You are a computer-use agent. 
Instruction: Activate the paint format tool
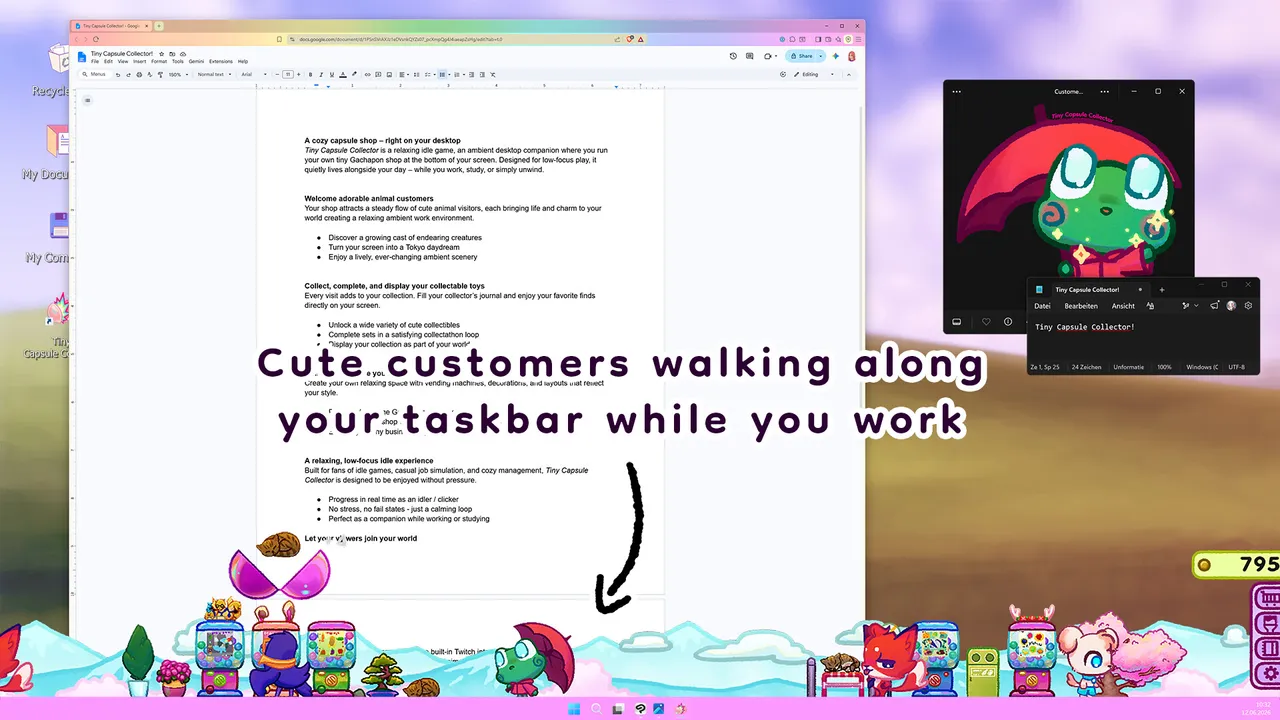[160, 74]
